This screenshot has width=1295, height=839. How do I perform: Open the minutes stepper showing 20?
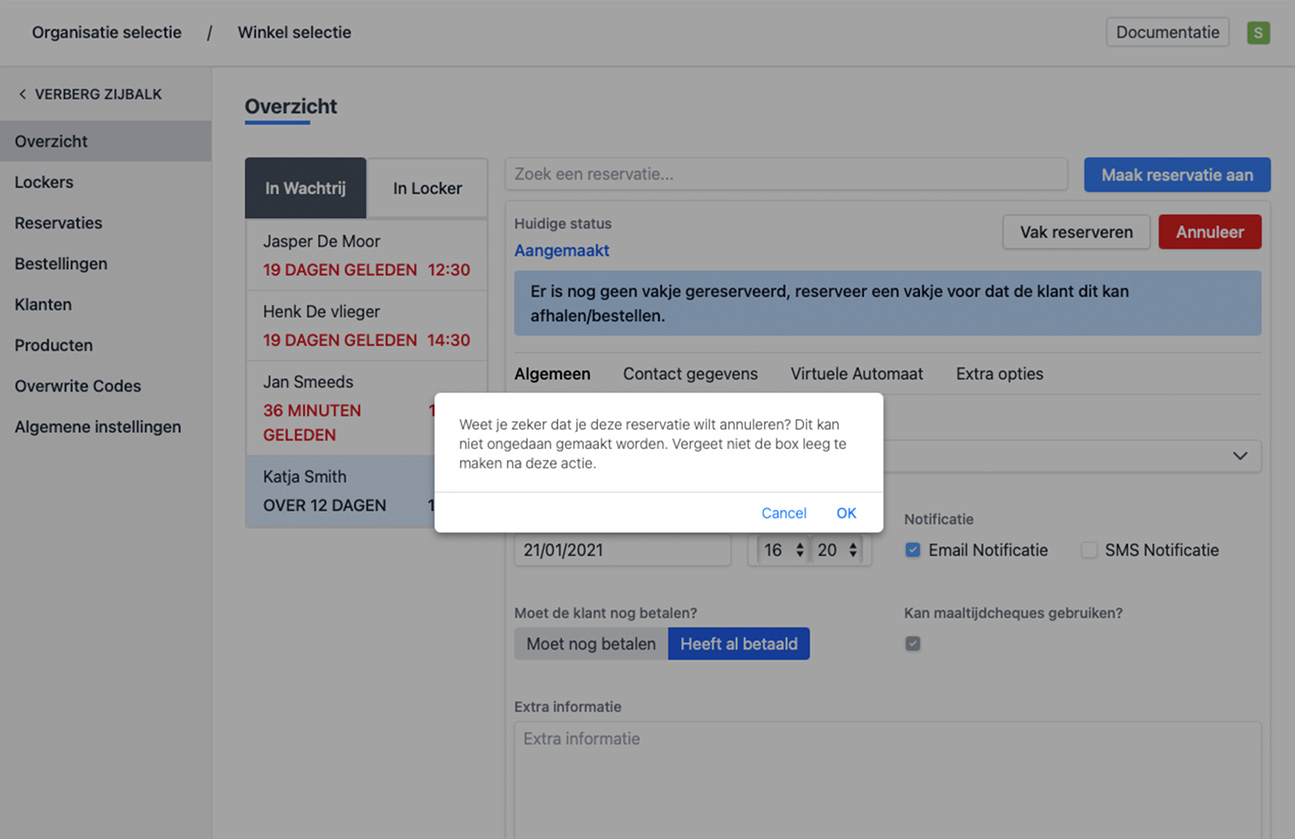click(x=837, y=550)
